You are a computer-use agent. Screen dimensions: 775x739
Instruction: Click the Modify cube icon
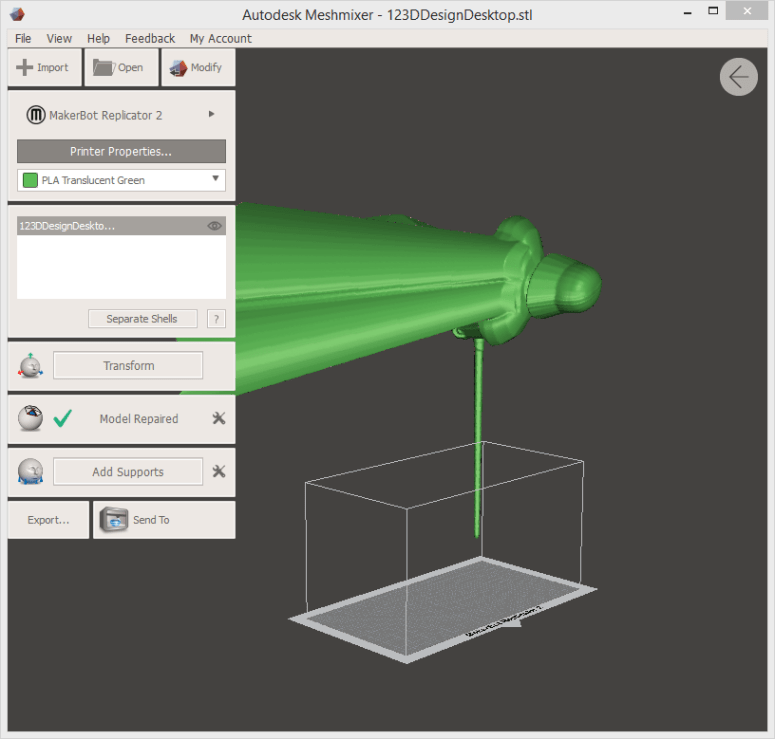[178, 68]
